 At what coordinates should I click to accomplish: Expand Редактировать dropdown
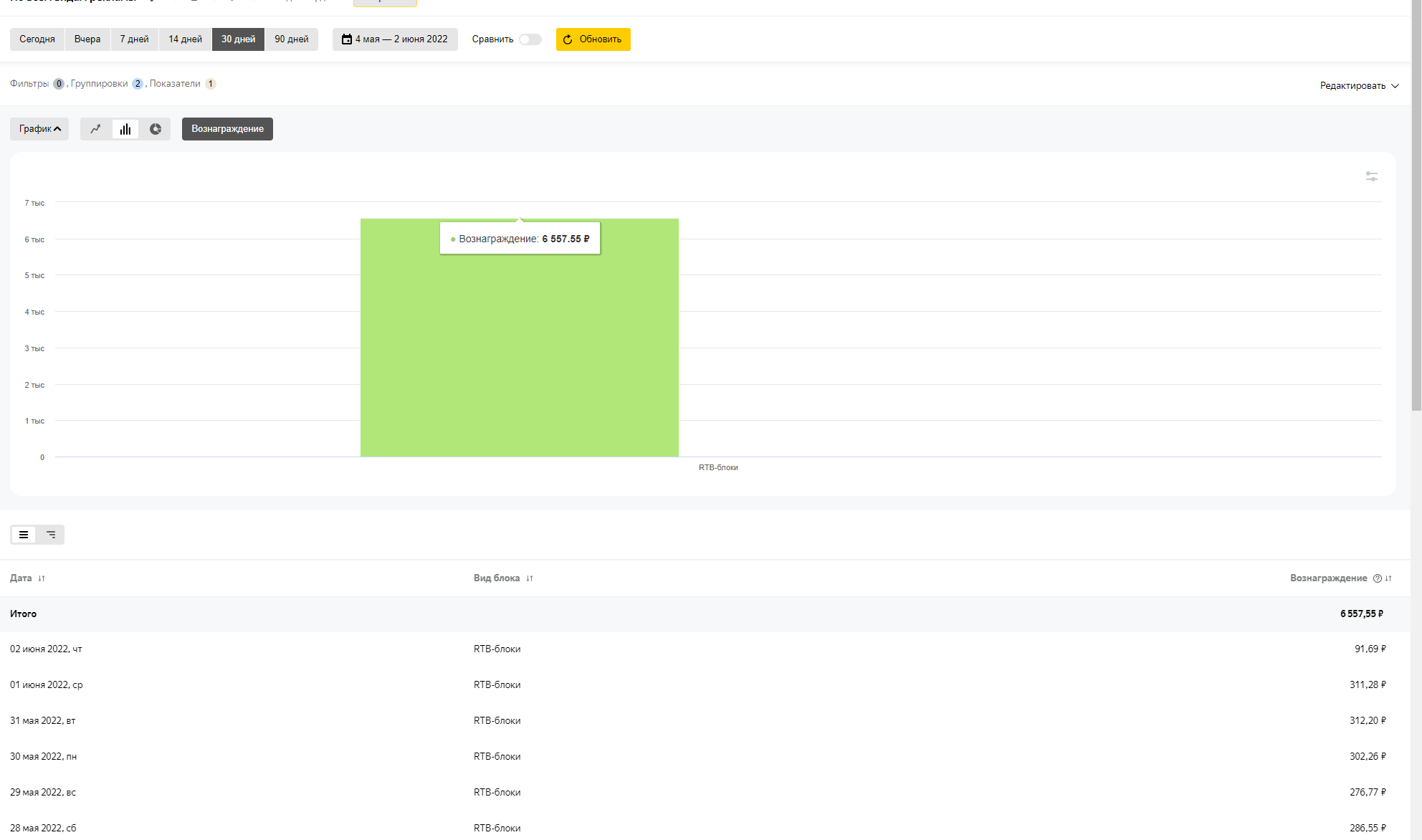point(1359,85)
